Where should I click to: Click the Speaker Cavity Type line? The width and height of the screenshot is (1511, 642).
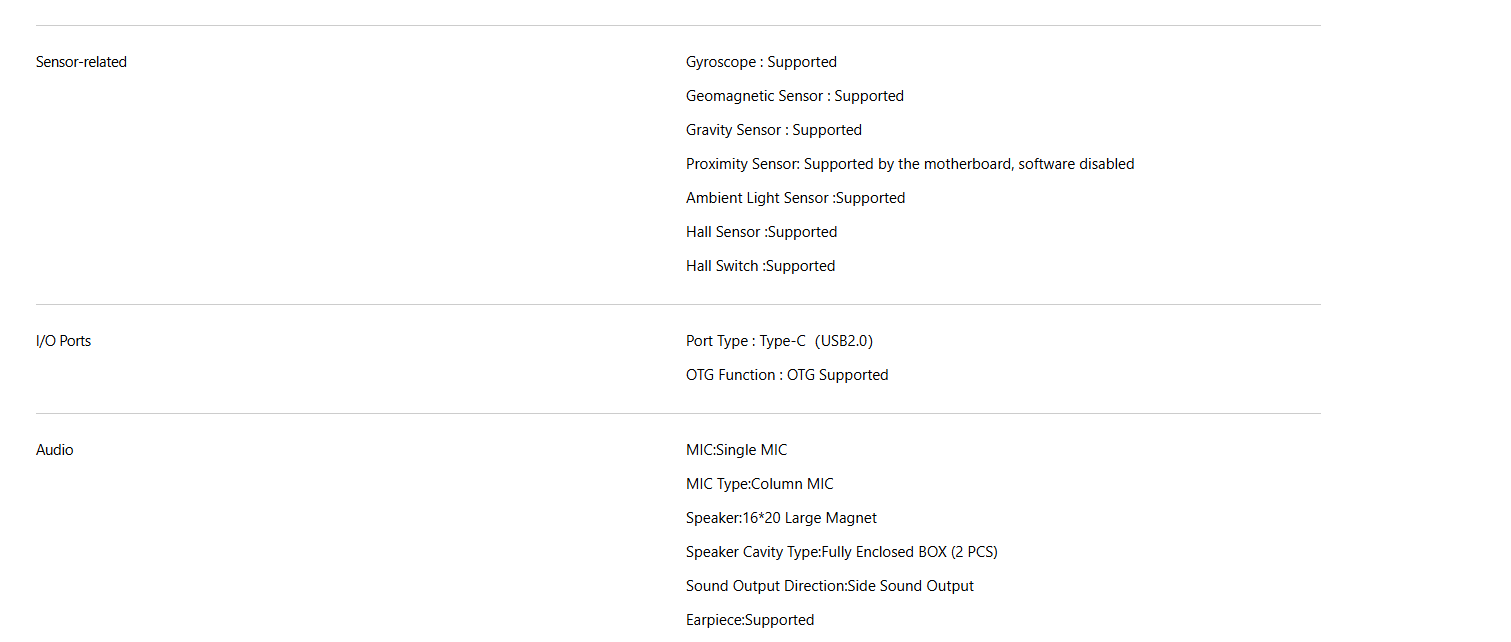(841, 552)
